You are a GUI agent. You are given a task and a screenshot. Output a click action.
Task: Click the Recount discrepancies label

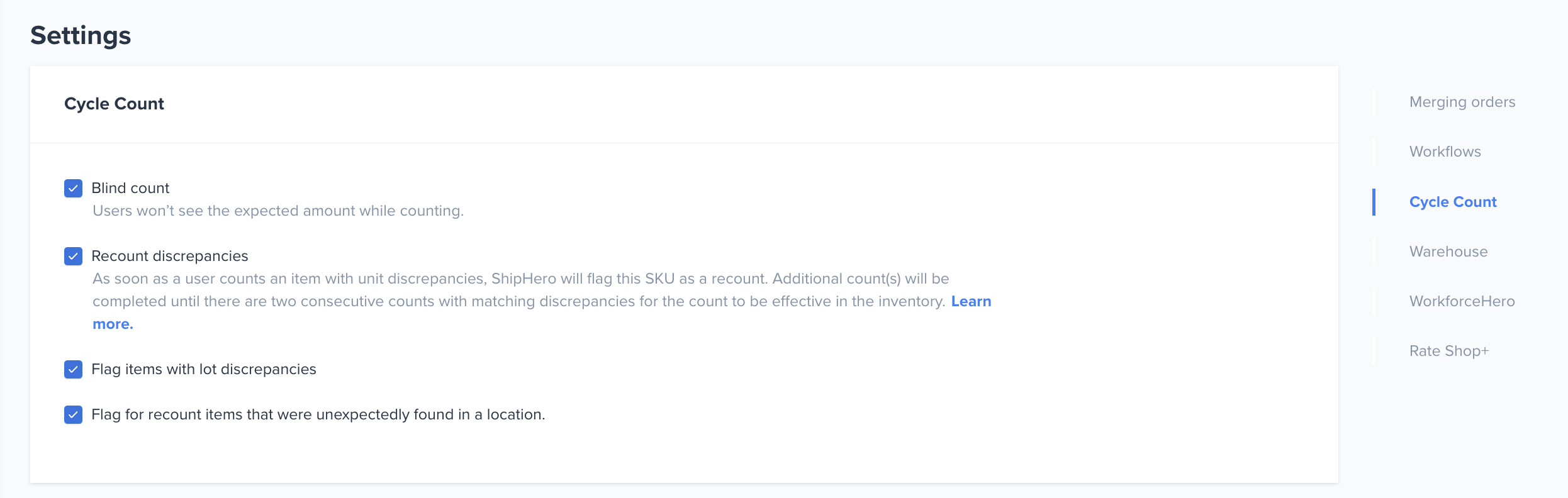tap(170, 256)
